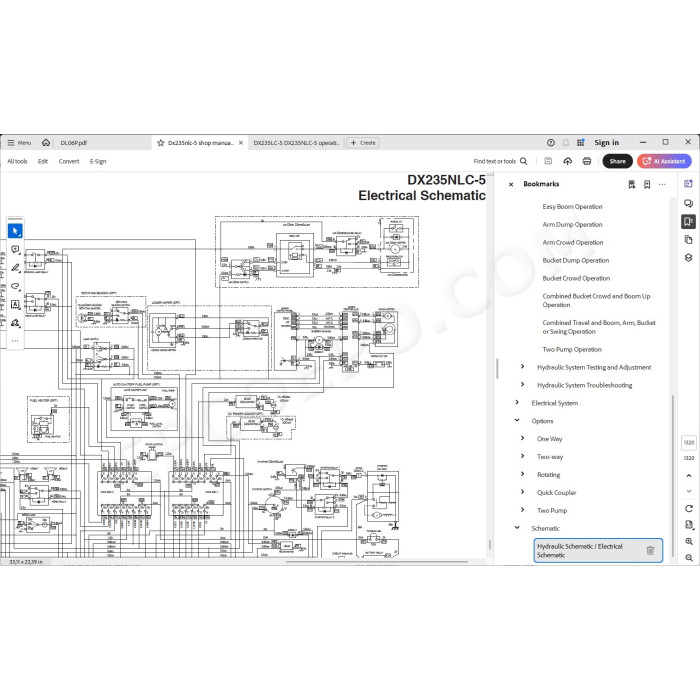Print the document
700x700 pixels.
[587, 161]
